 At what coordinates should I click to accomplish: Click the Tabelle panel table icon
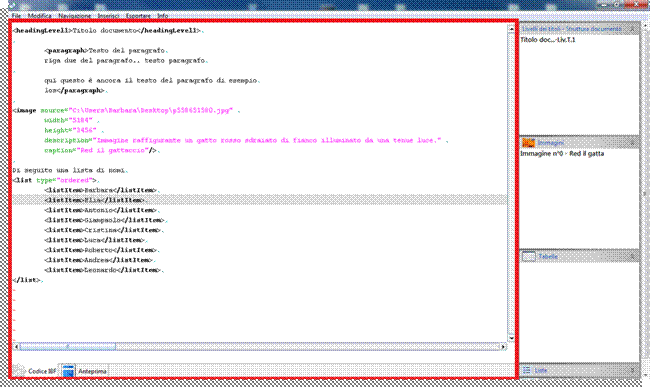pos(529,256)
